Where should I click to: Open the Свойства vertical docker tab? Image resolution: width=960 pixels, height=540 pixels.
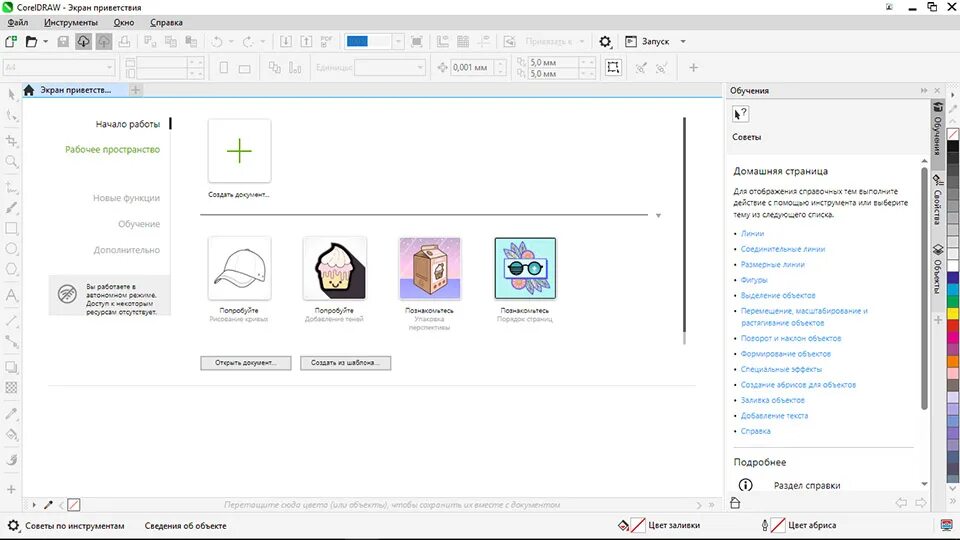937,200
